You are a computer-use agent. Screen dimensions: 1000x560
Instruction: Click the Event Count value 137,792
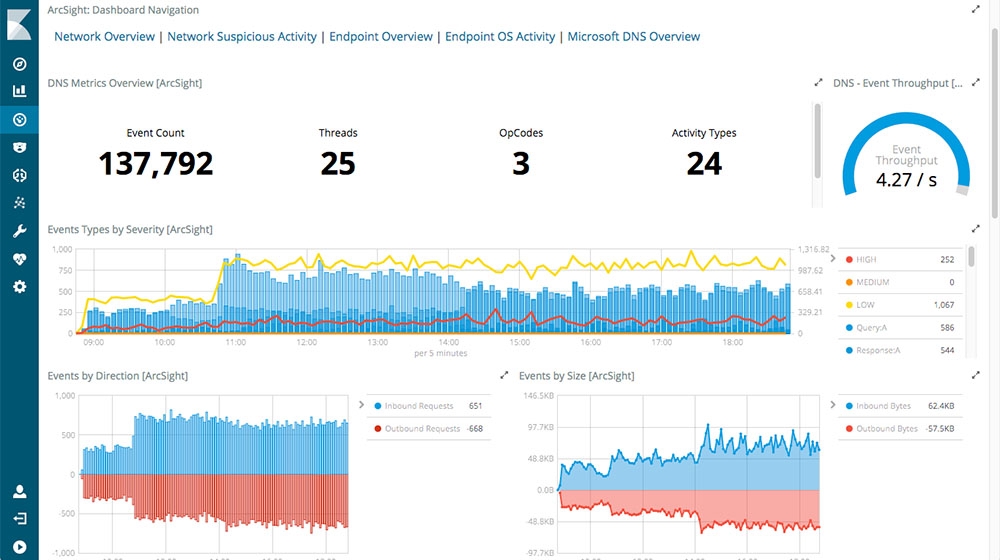coord(156,163)
